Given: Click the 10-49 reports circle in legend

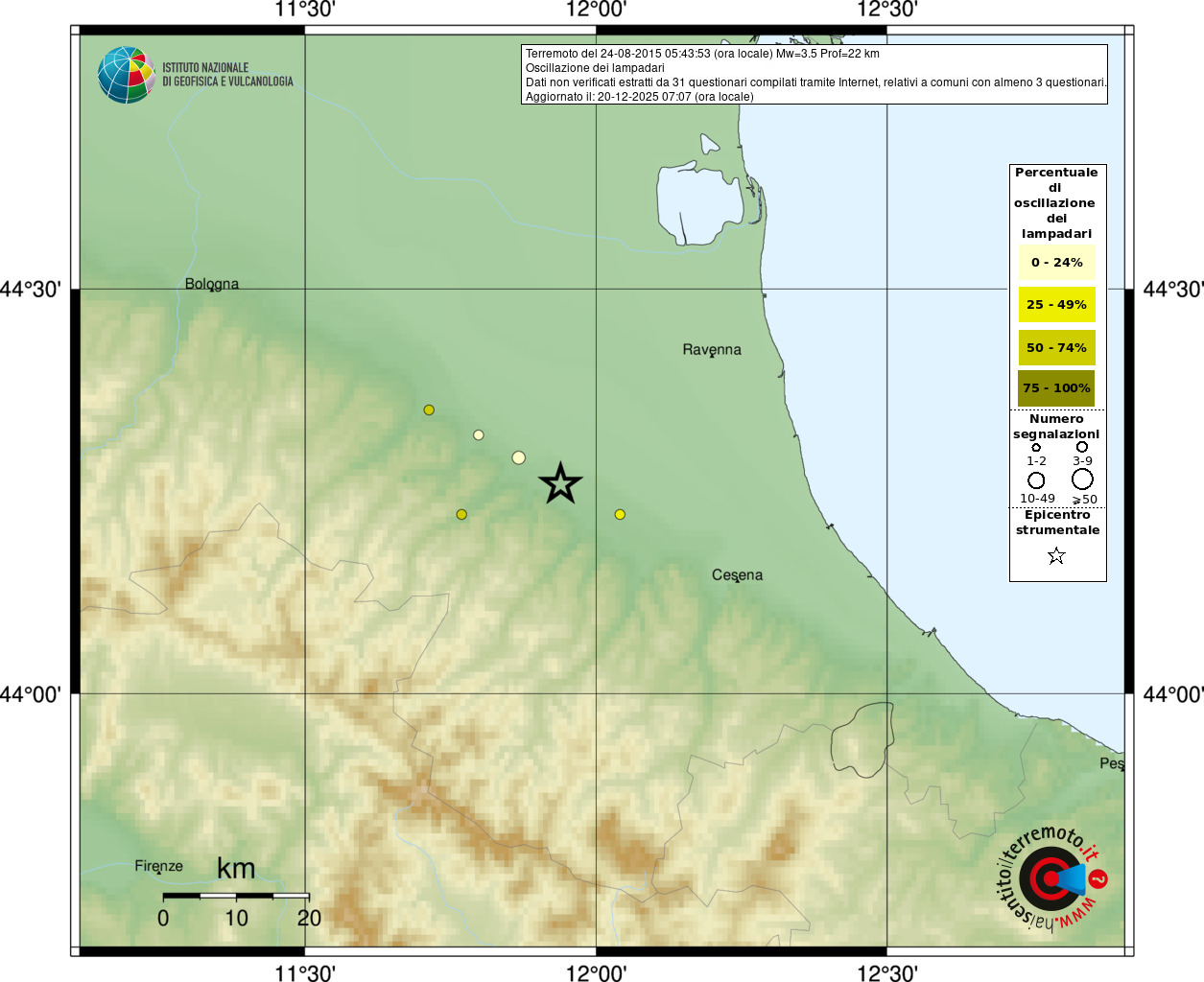Looking at the screenshot, I should pyautogui.click(x=1036, y=479).
